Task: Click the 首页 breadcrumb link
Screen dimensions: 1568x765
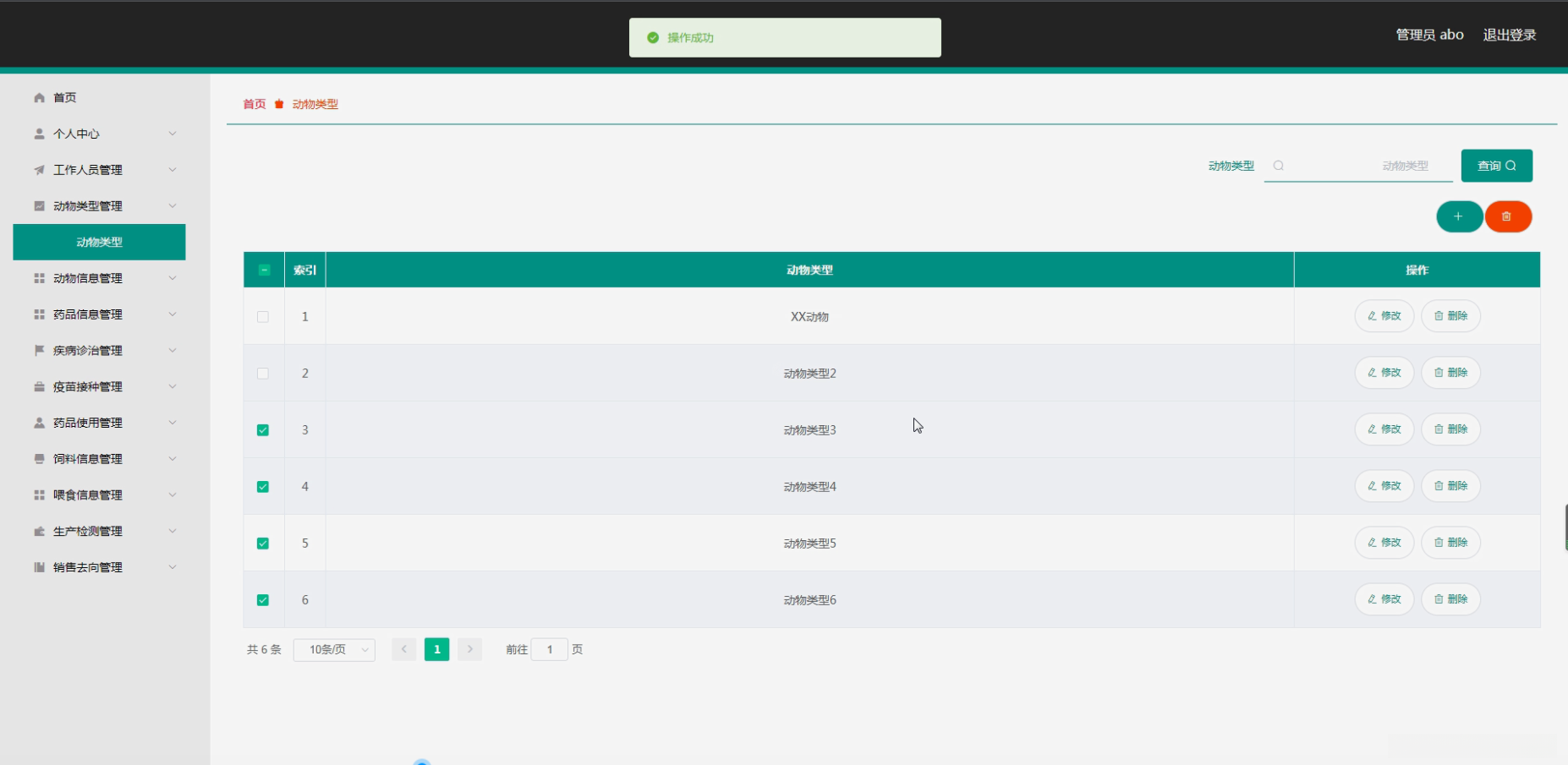Action: 255,104
